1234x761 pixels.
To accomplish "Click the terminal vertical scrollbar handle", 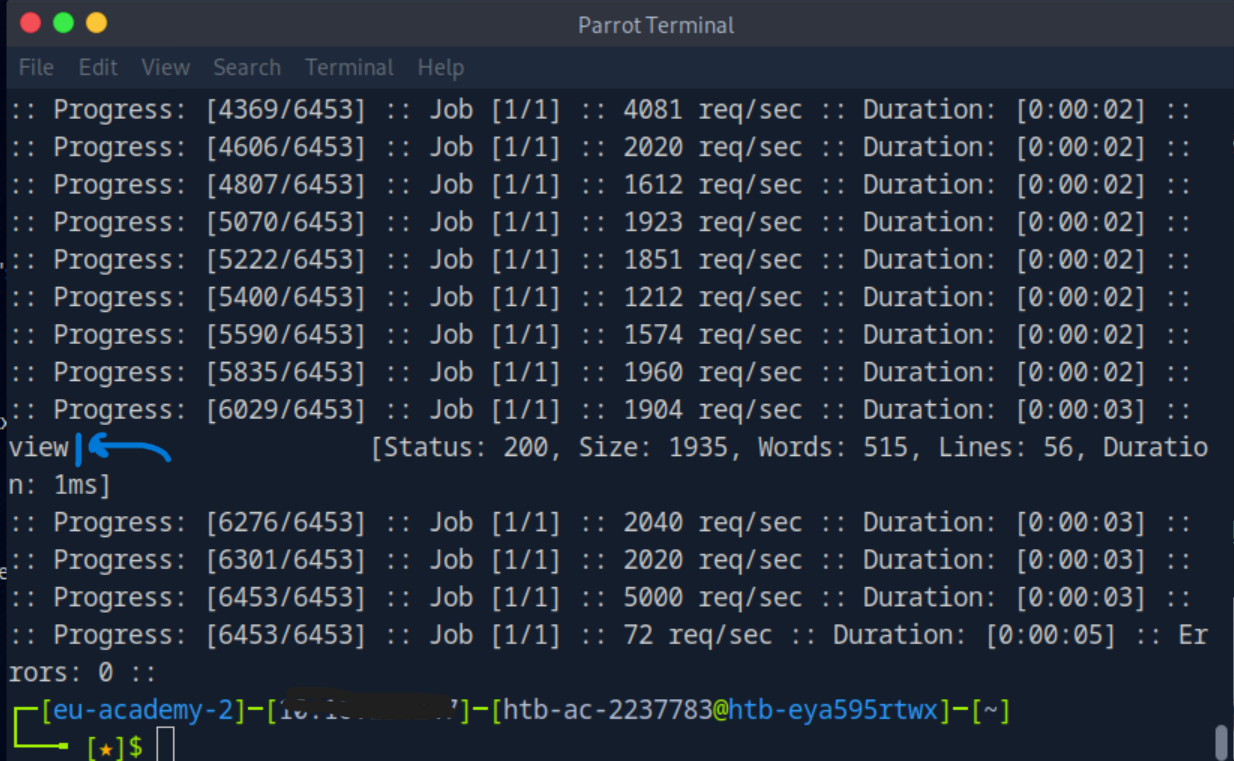I will [1221, 742].
